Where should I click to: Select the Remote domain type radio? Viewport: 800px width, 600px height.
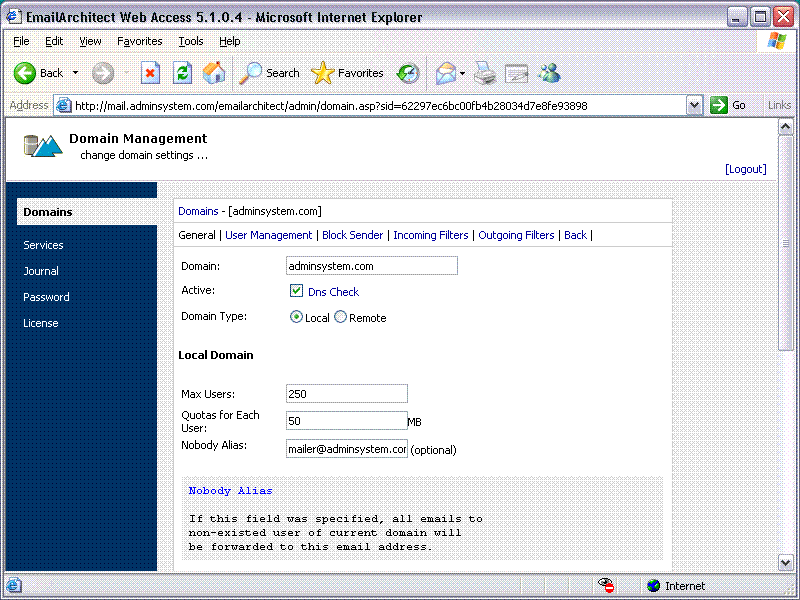pyautogui.click(x=340, y=317)
